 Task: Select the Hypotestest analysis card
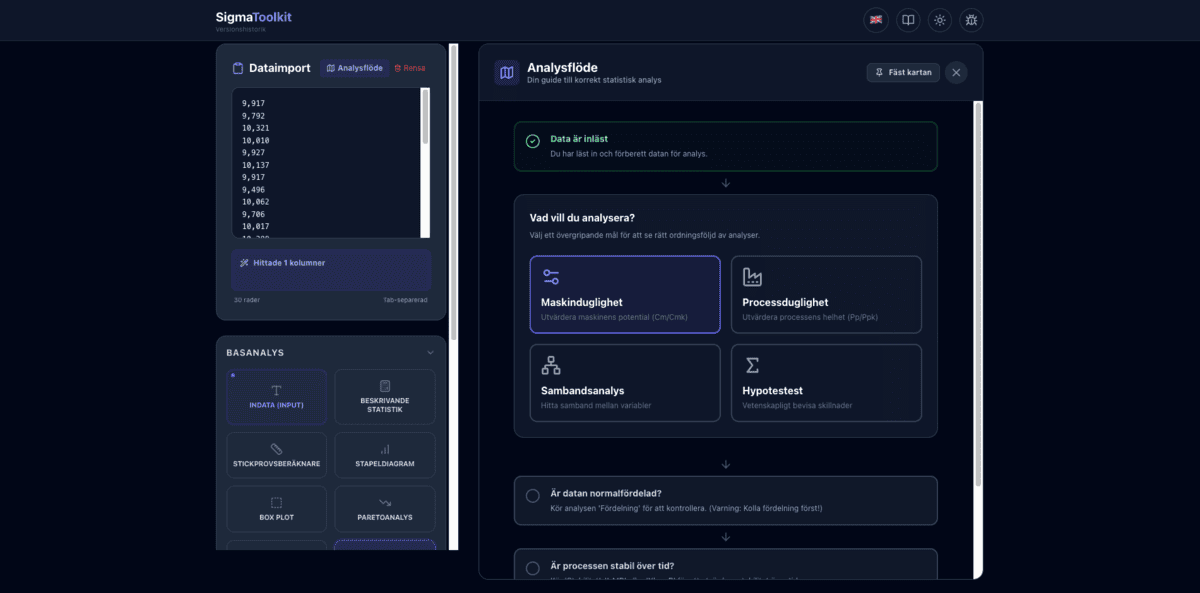(826, 383)
